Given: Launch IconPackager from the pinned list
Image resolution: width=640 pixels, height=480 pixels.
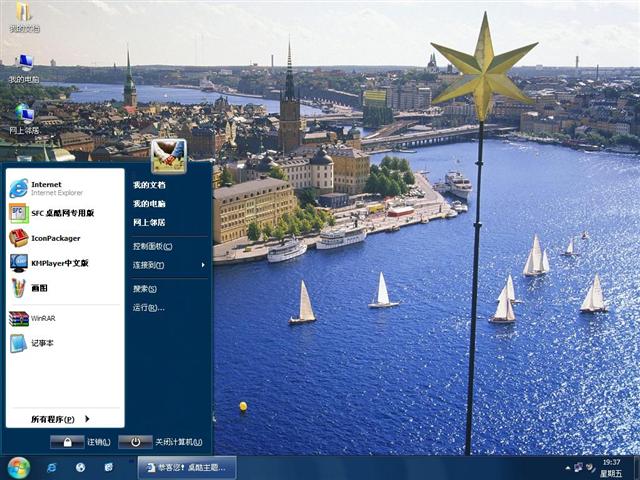Looking at the screenshot, I should (55, 238).
